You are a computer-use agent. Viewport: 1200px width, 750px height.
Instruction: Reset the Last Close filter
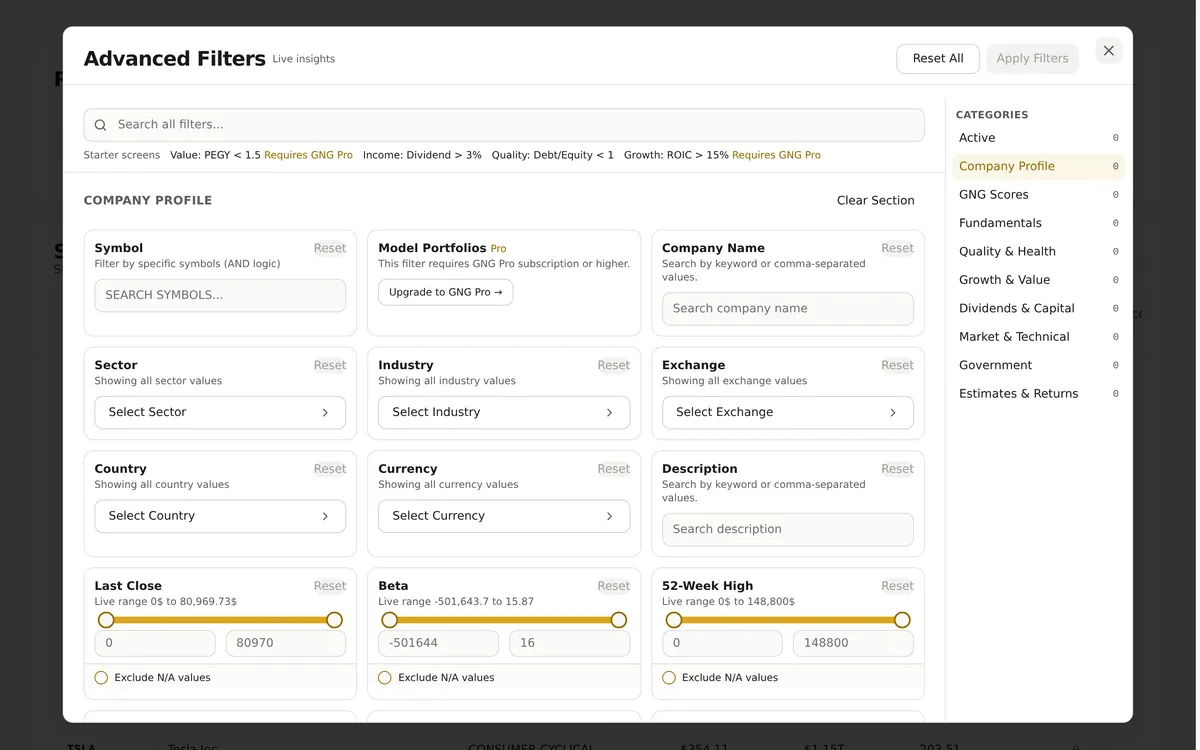tap(330, 587)
